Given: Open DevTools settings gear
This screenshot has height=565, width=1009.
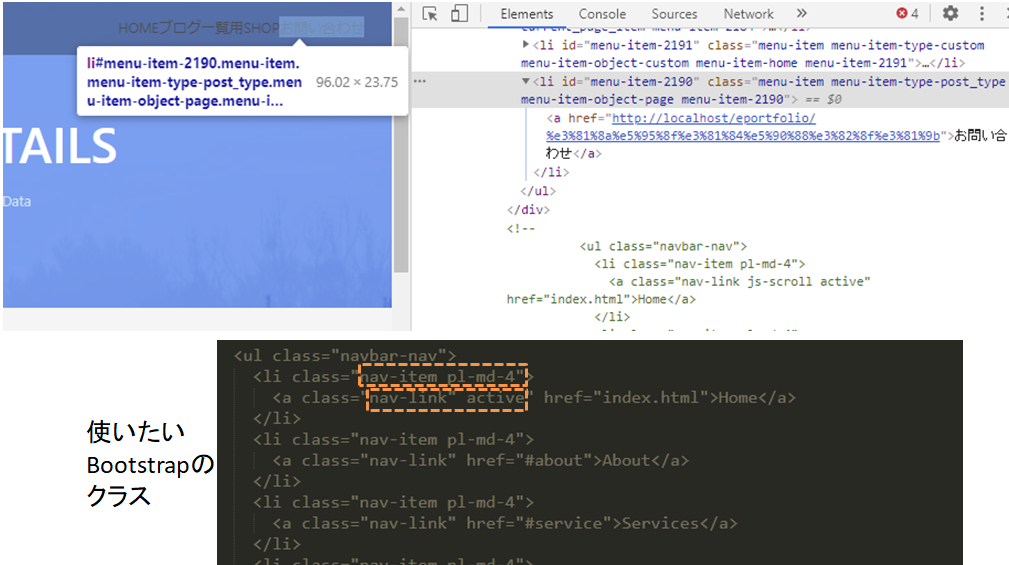Looking at the screenshot, I should pyautogui.click(x=950, y=13).
